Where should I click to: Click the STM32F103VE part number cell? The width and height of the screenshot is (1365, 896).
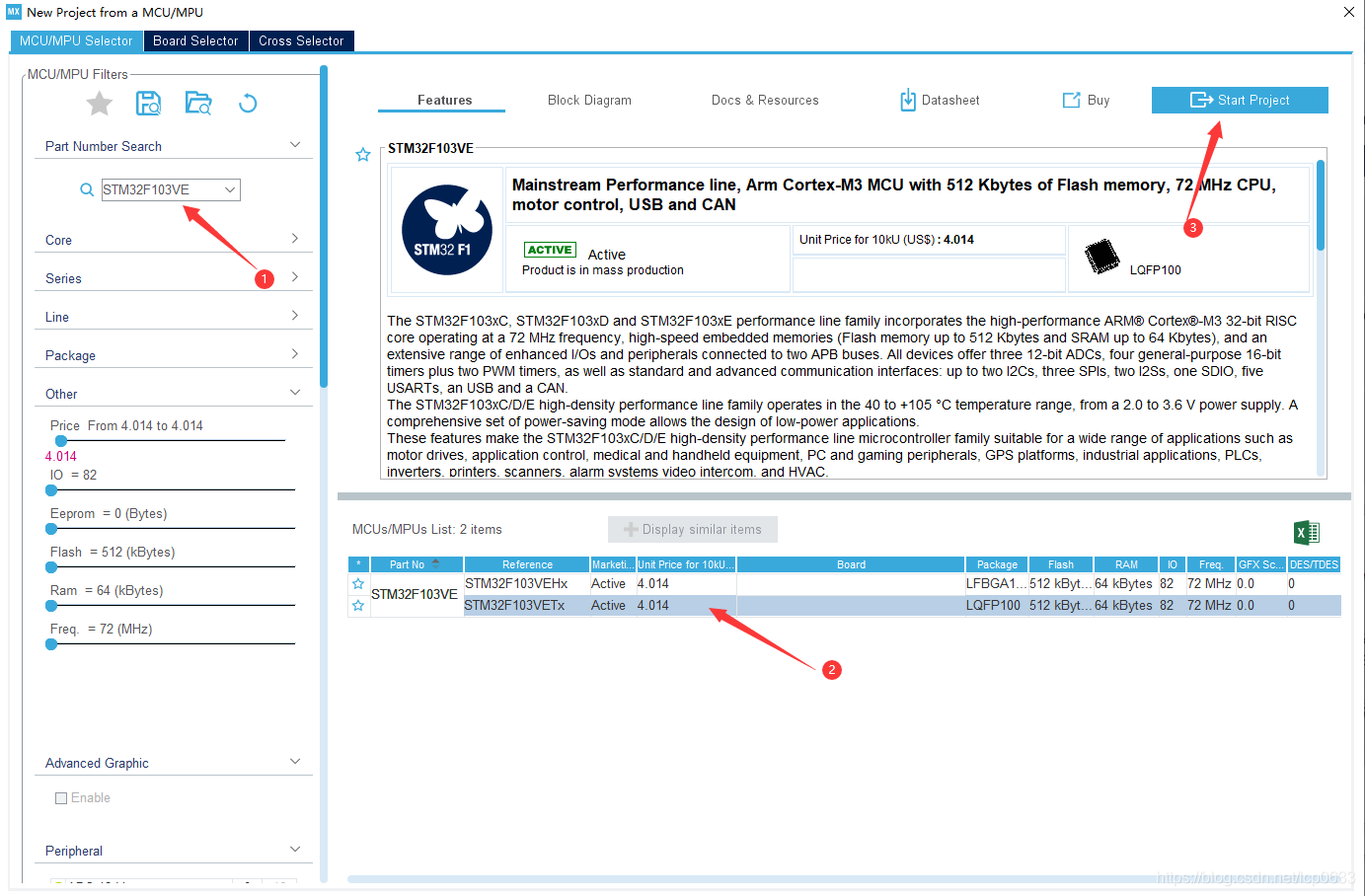pos(415,595)
